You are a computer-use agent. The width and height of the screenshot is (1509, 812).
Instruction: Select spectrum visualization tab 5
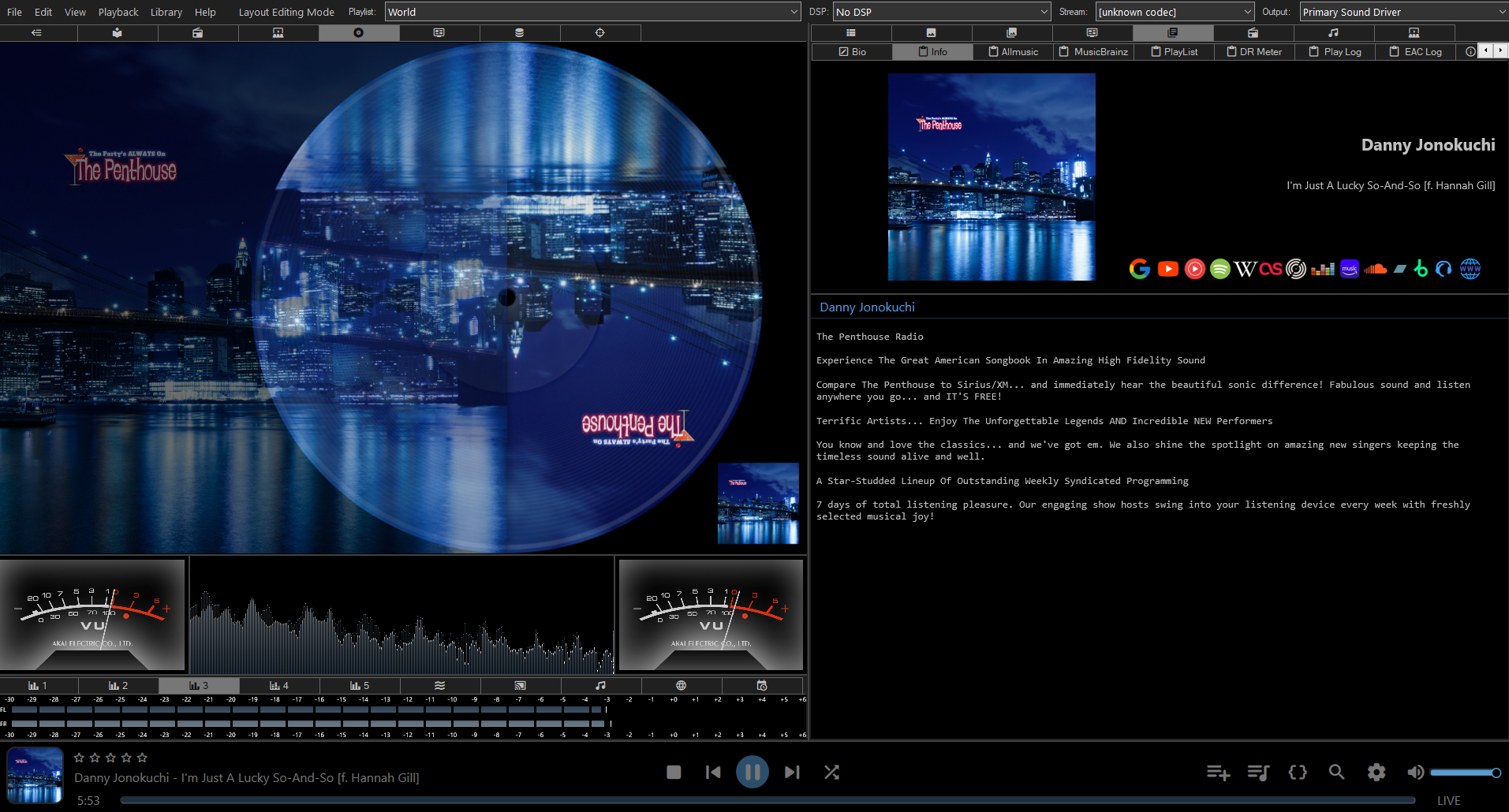point(360,686)
